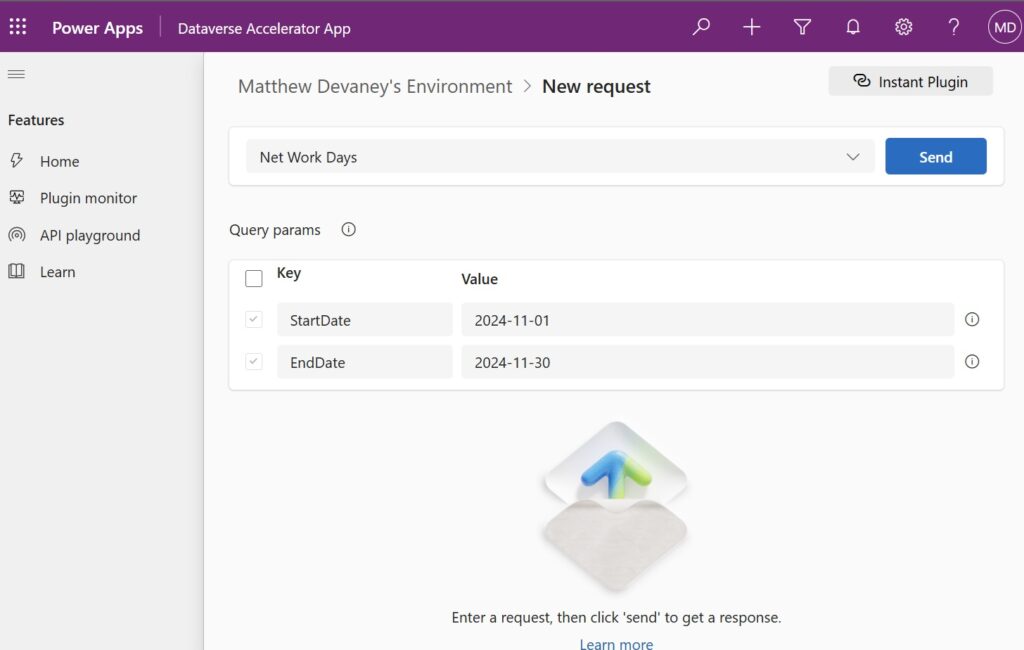This screenshot has width=1024, height=650.
Task: Click the New request breadcrumb text
Action: (x=596, y=86)
